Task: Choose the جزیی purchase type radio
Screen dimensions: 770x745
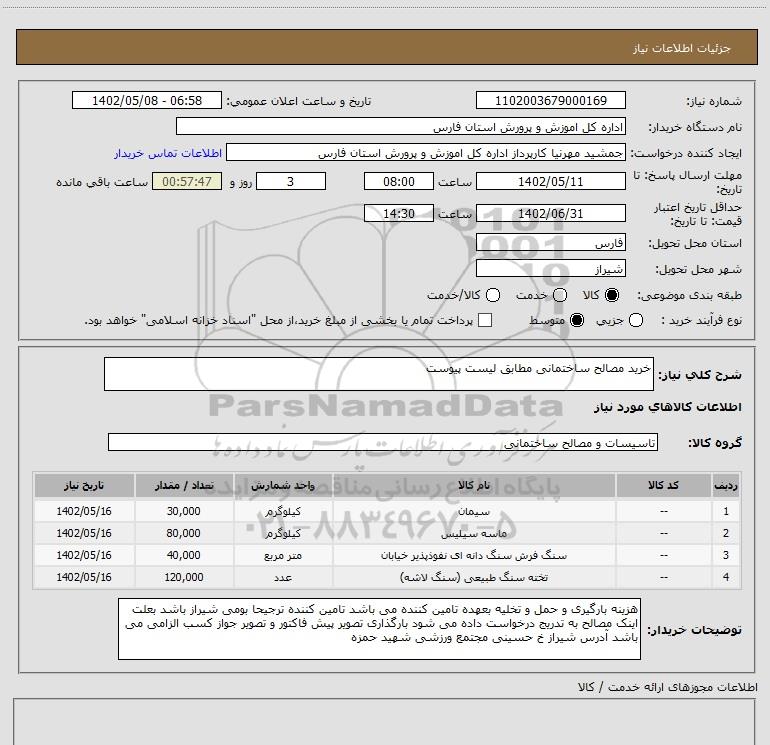Action: point(635,320)
